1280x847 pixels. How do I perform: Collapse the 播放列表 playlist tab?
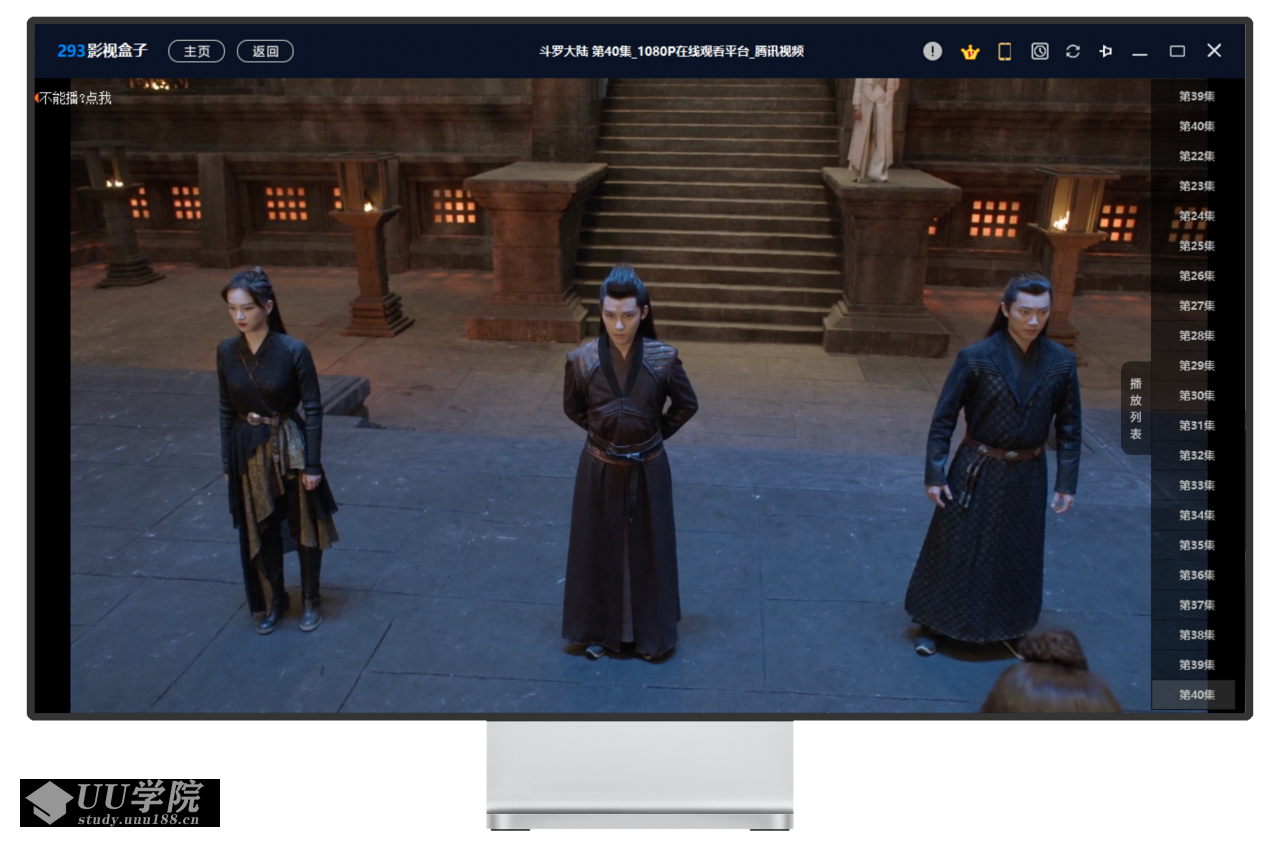(x=1135, y=408)
